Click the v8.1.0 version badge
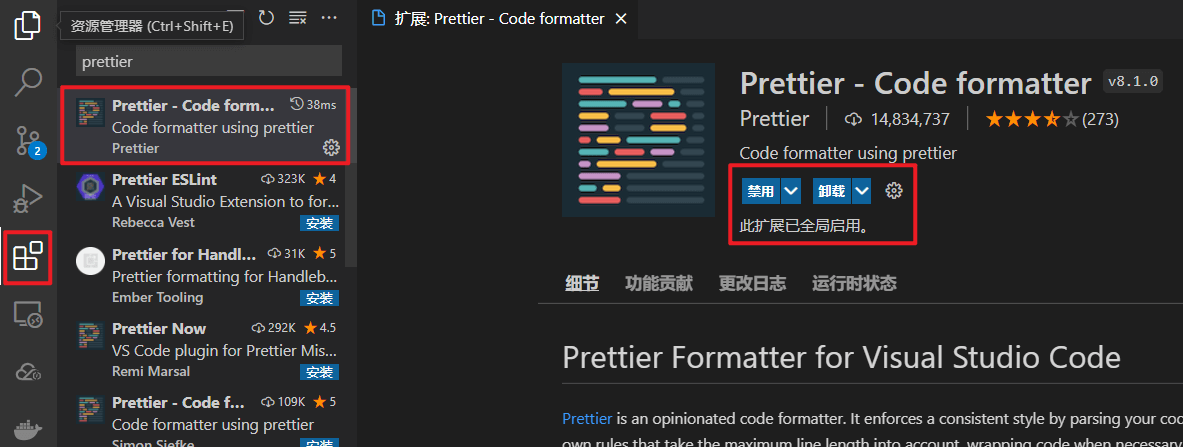Image resolution: width=1183 pixels, height=447 pixels. pyautogui.click(x=1132, y=82)
